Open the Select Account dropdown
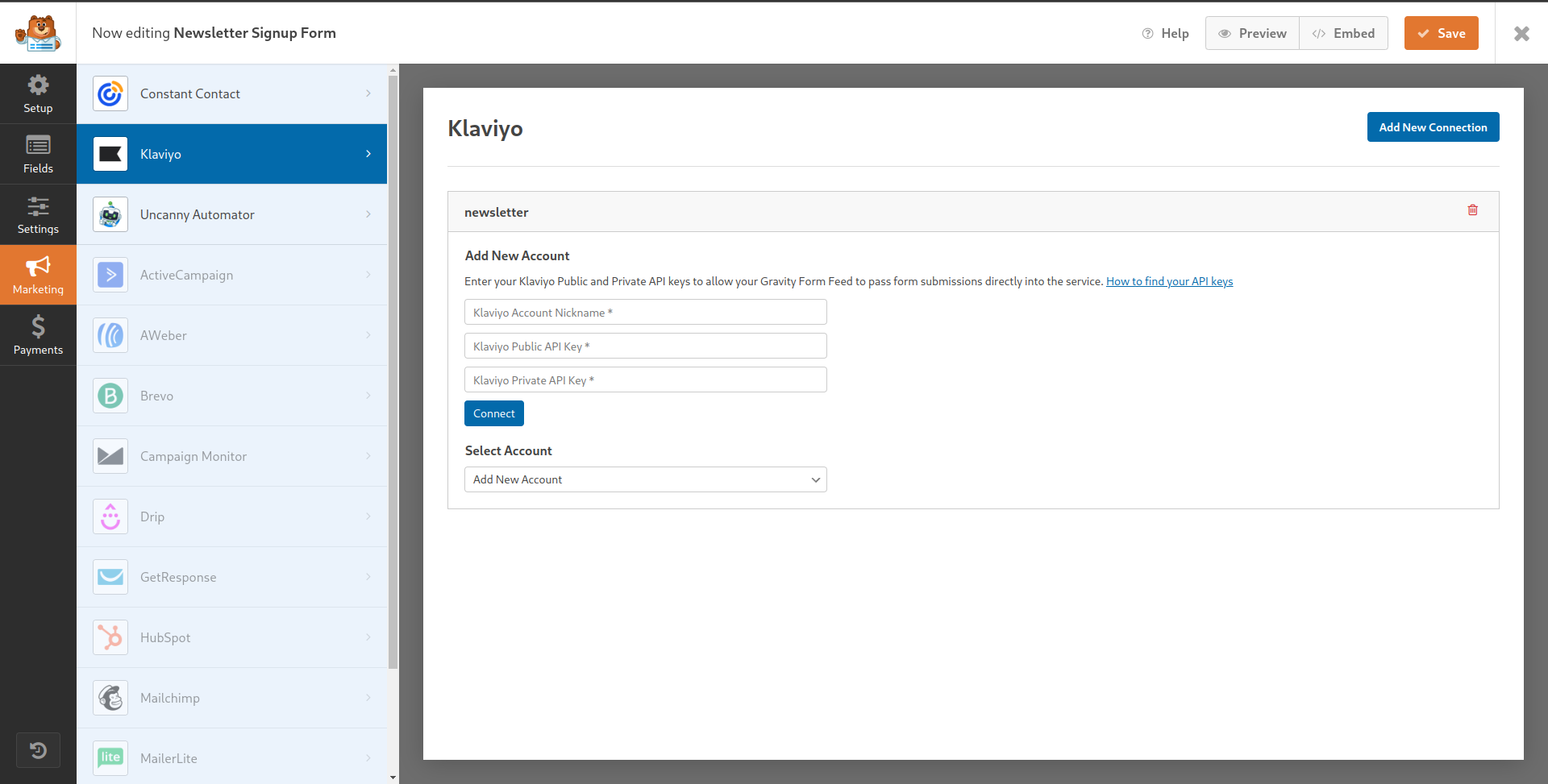Viewport: 1548px width, 784px height. click(x=645, y=479)
